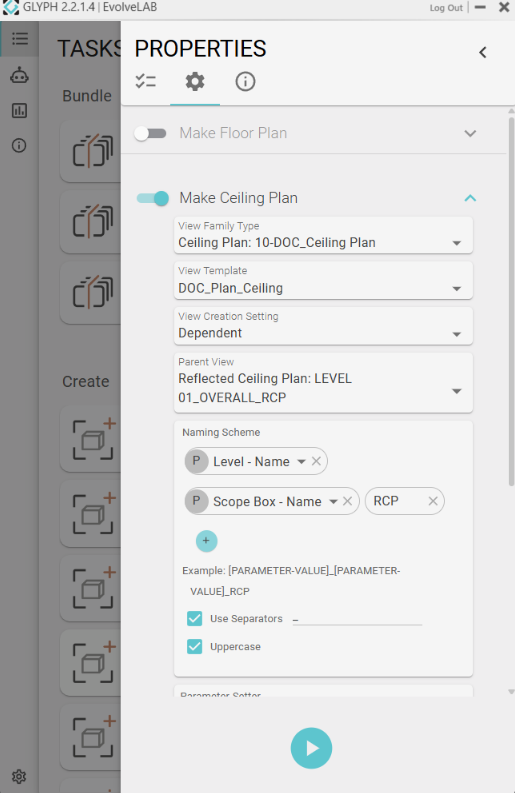Remove the RCP text chip
This screenshot has width=515, height=793.
[x=433, y=501]
